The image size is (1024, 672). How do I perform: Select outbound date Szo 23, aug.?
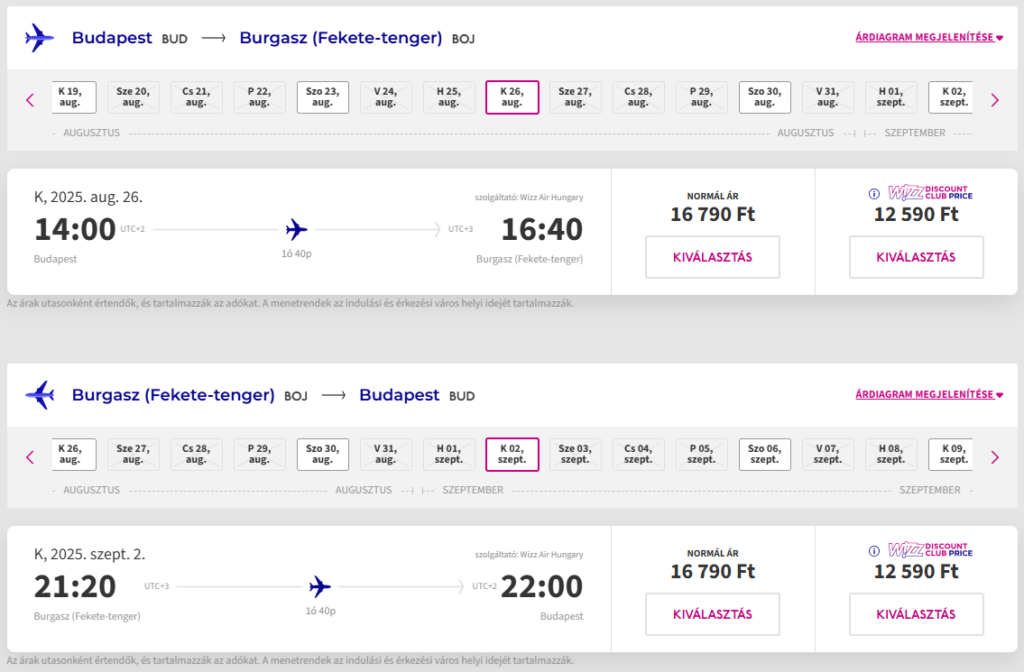[323, 97]
